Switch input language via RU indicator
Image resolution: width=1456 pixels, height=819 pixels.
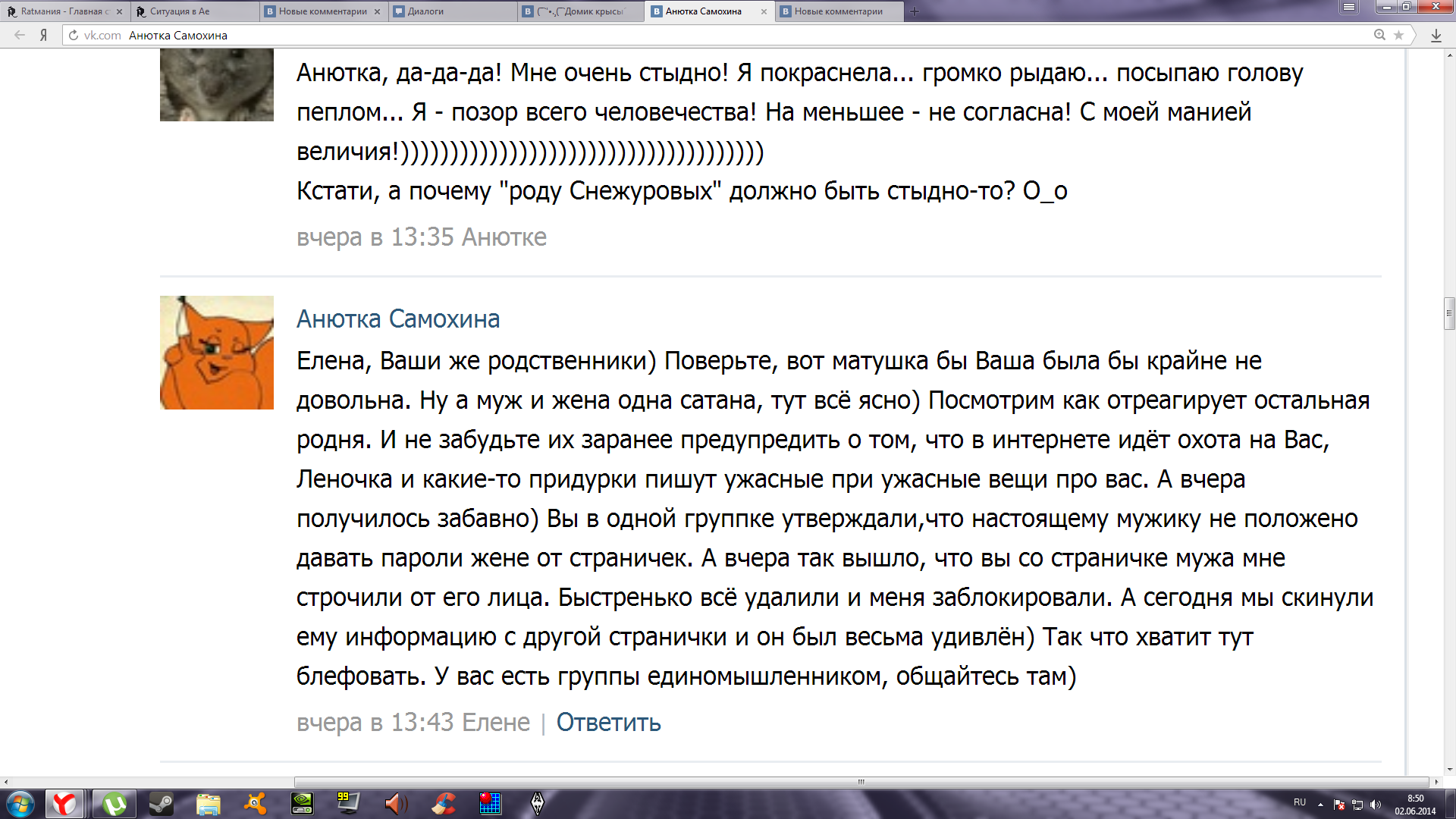point(1300,802)
